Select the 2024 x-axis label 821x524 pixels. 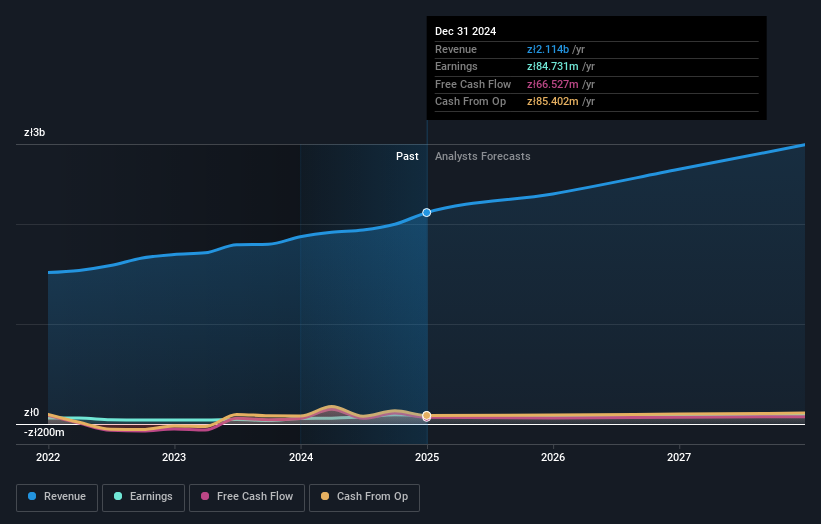click(301, 457)
